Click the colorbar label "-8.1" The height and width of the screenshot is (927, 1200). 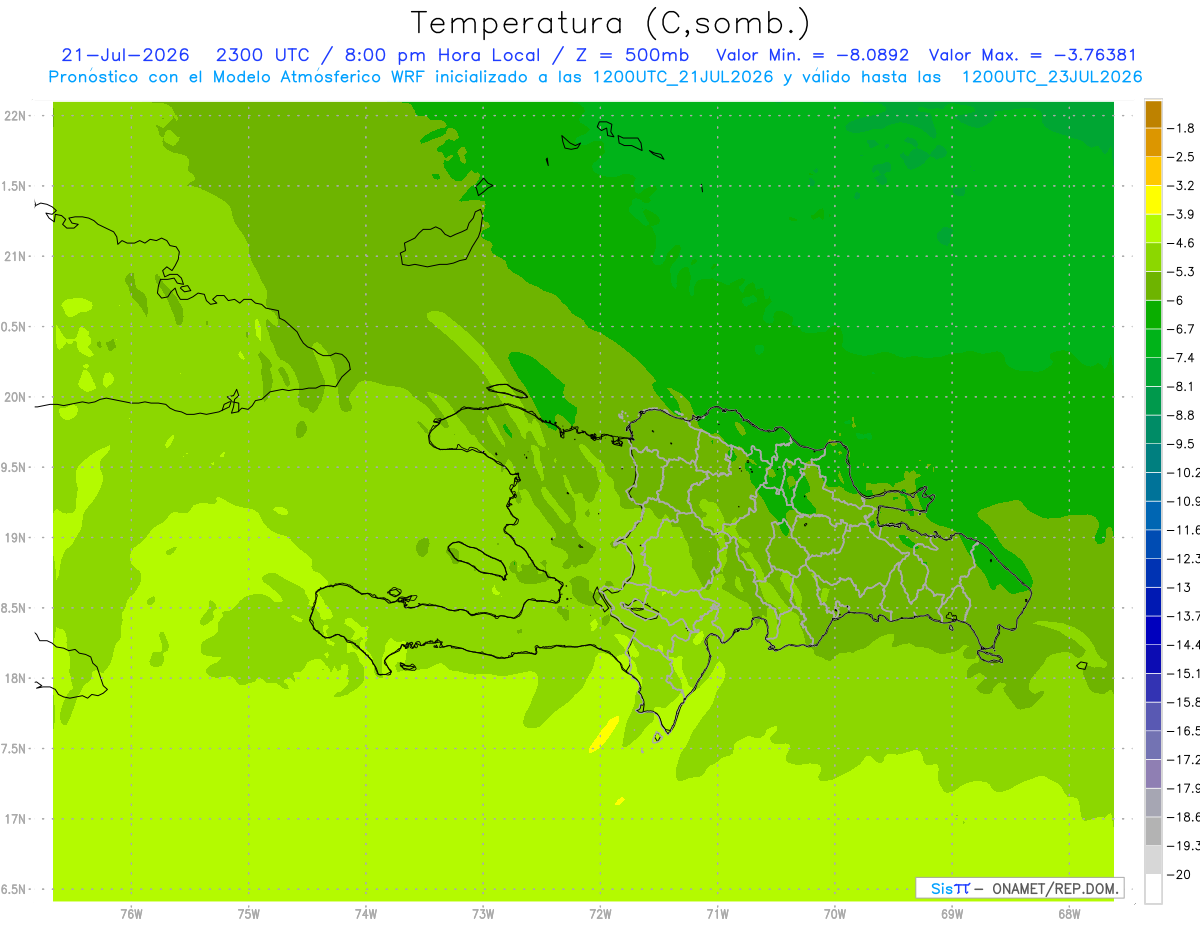[1182, 386]
